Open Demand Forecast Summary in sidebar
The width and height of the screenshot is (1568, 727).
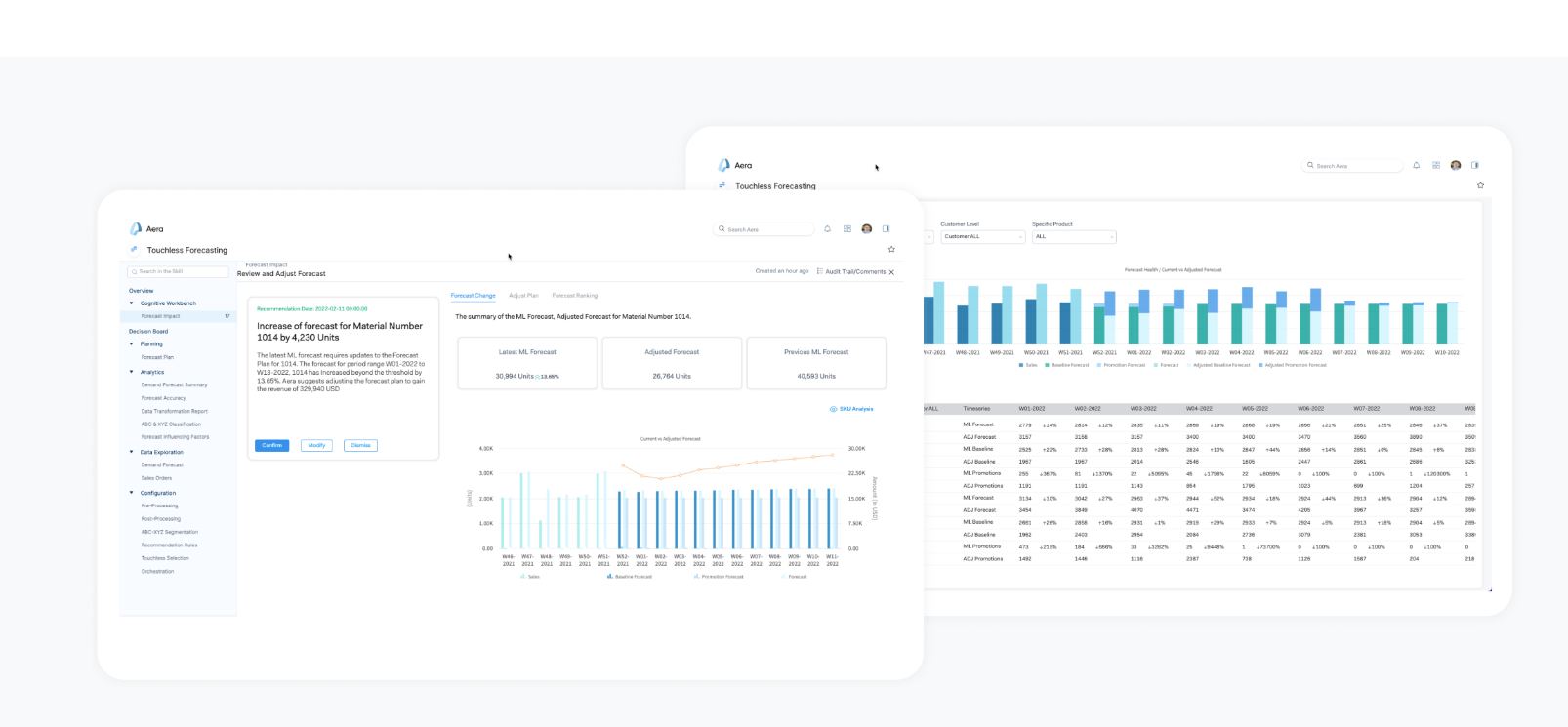click(174, 384)
